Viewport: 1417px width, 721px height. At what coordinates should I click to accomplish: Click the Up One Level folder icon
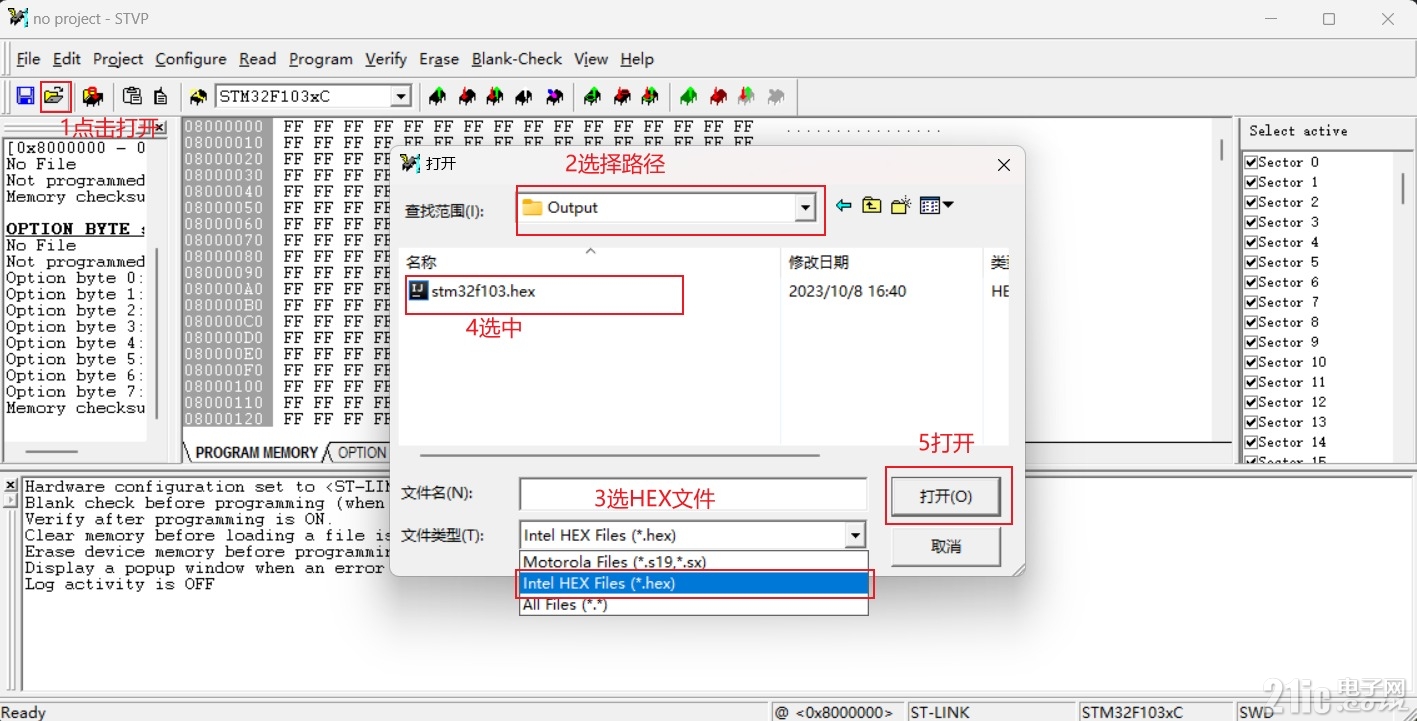click(872, 205)
